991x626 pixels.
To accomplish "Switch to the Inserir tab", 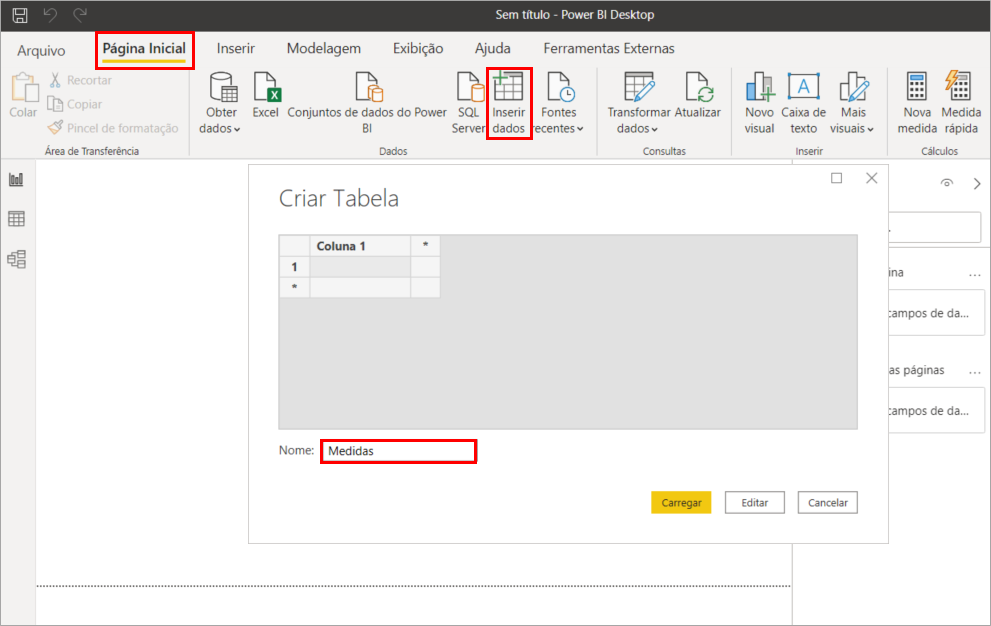I will [x=236, y=49].
